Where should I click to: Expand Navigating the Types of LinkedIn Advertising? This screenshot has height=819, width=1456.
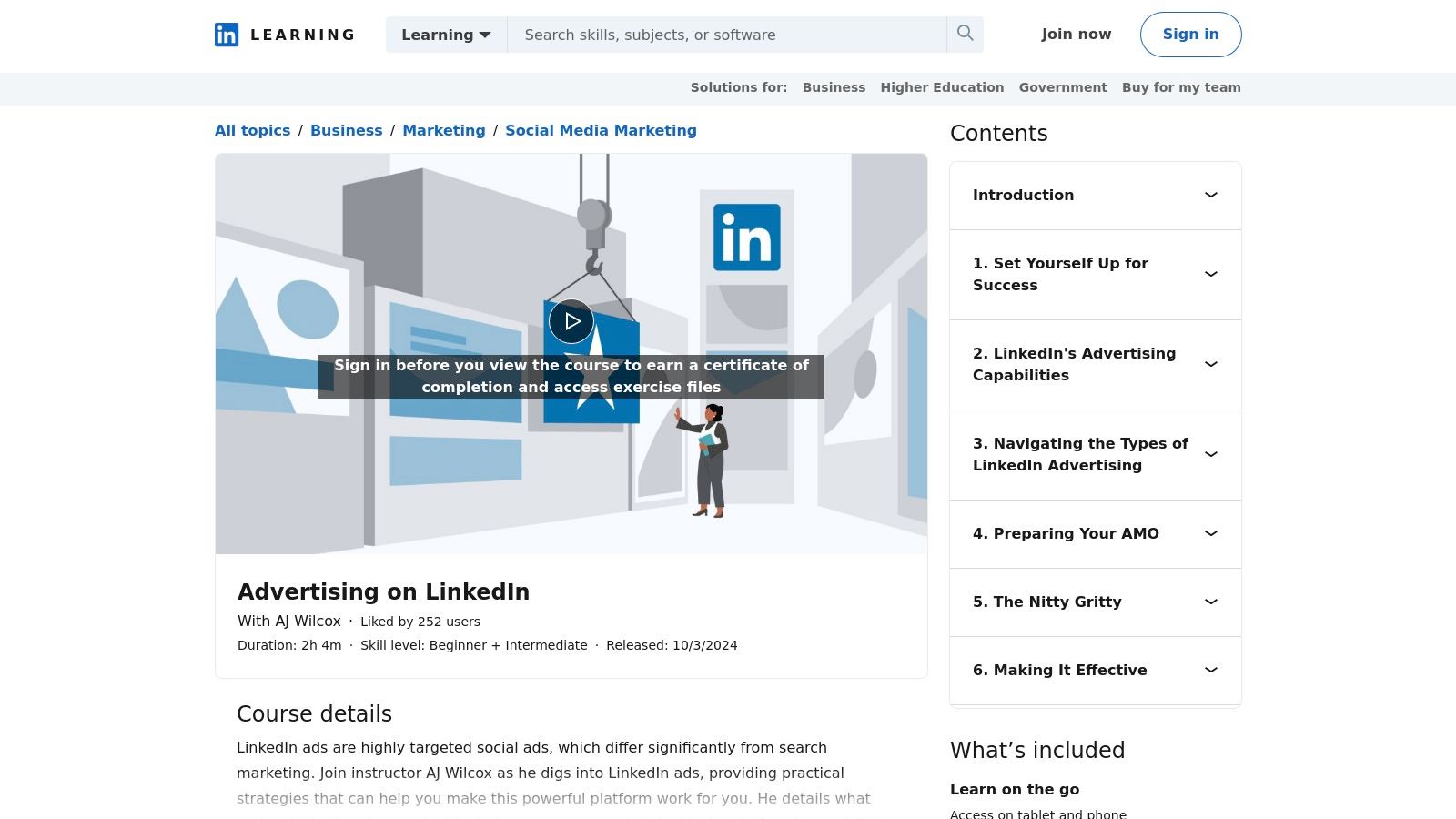pyautogui.click(x=1095, y=454)
